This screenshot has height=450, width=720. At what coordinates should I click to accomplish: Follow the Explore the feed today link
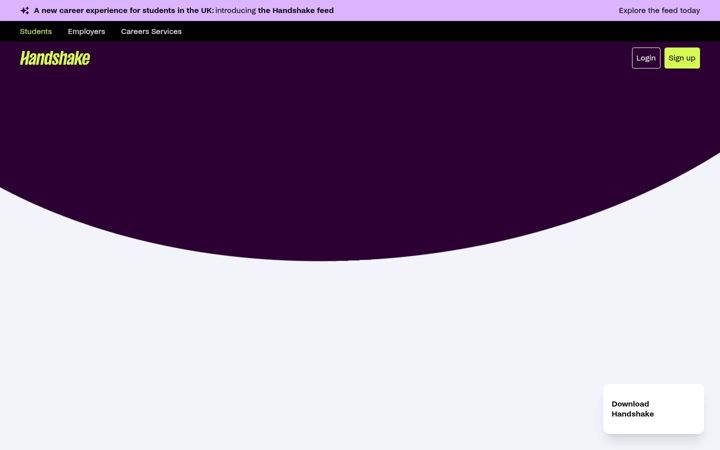[659, 11]
